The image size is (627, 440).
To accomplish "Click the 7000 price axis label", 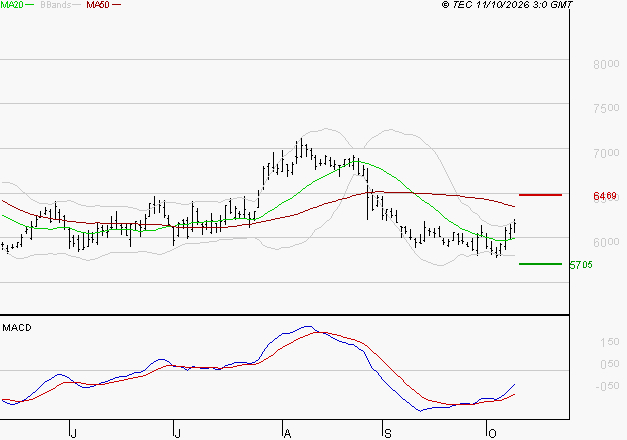I will 606,153.
